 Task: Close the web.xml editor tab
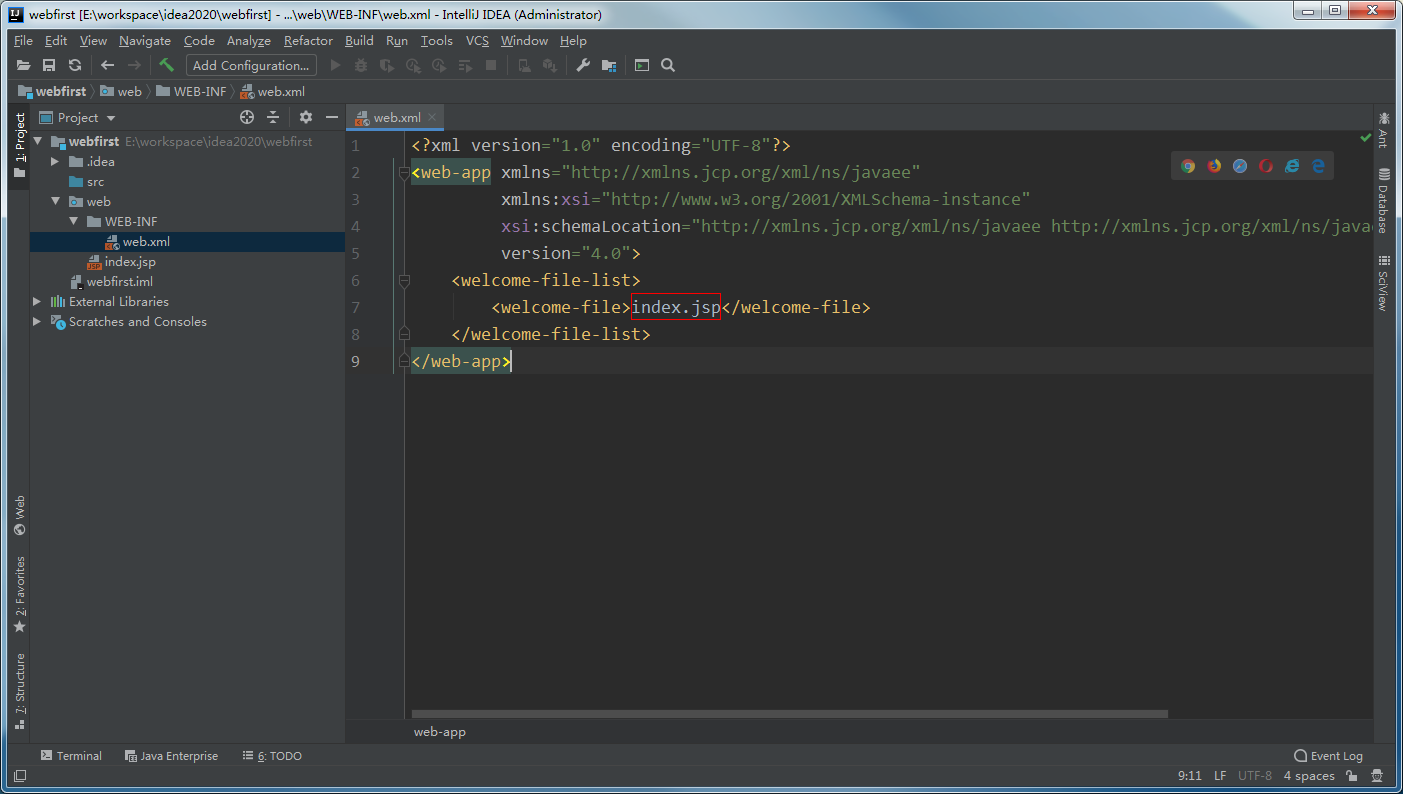click(x=433, y=118)
